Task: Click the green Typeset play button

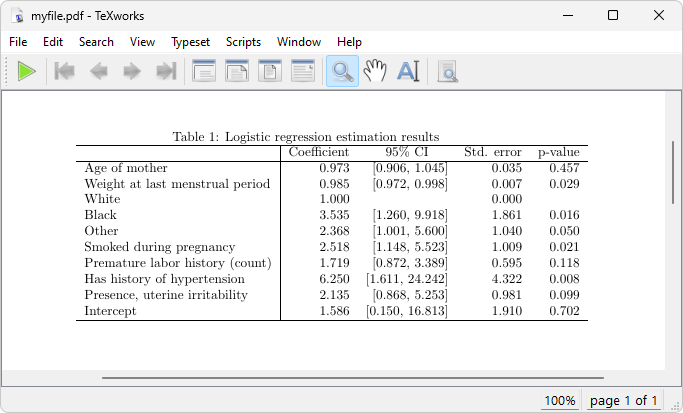Action: coord(27,71)
